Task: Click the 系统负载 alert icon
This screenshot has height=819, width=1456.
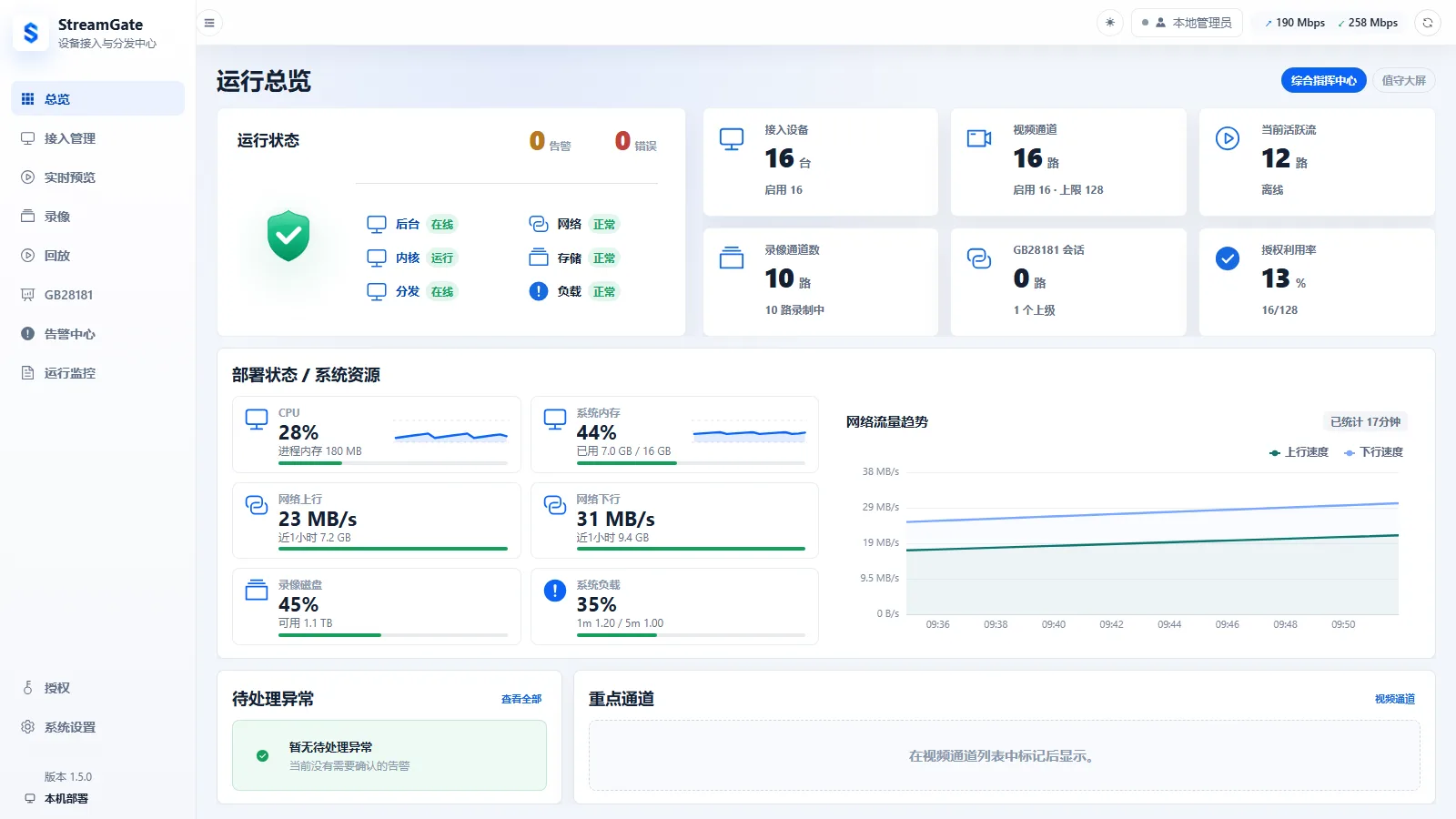Action: pos(555,591)
